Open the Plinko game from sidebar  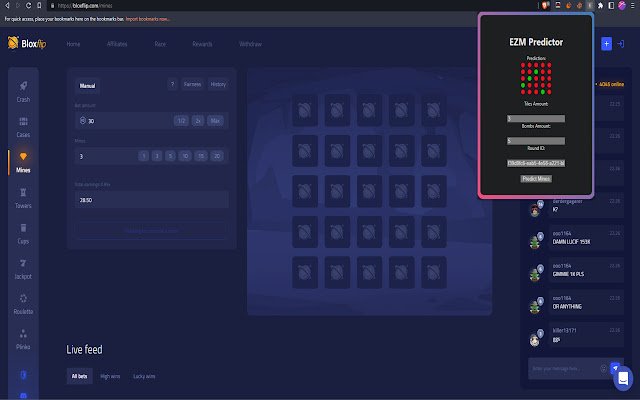pyautogui.click(x=23, y=339)
